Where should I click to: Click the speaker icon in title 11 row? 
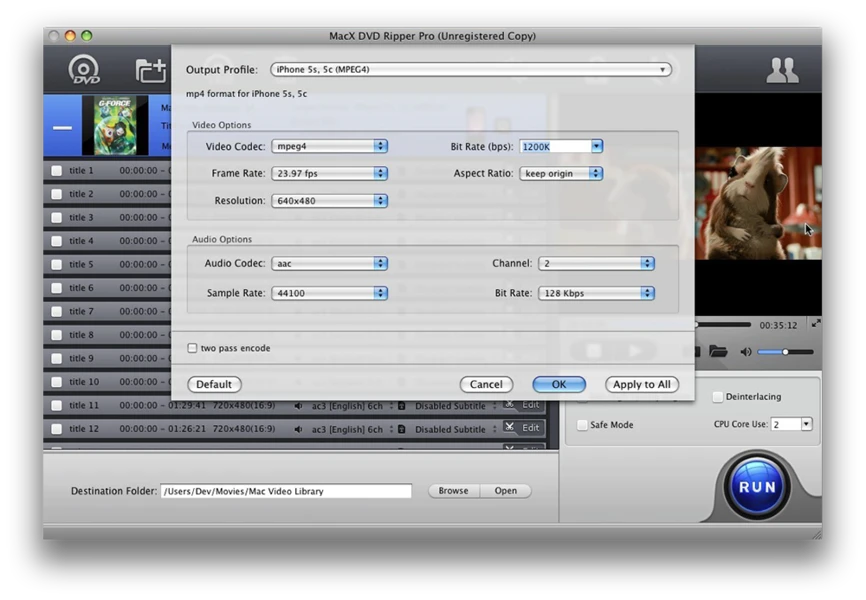[298, 406]
